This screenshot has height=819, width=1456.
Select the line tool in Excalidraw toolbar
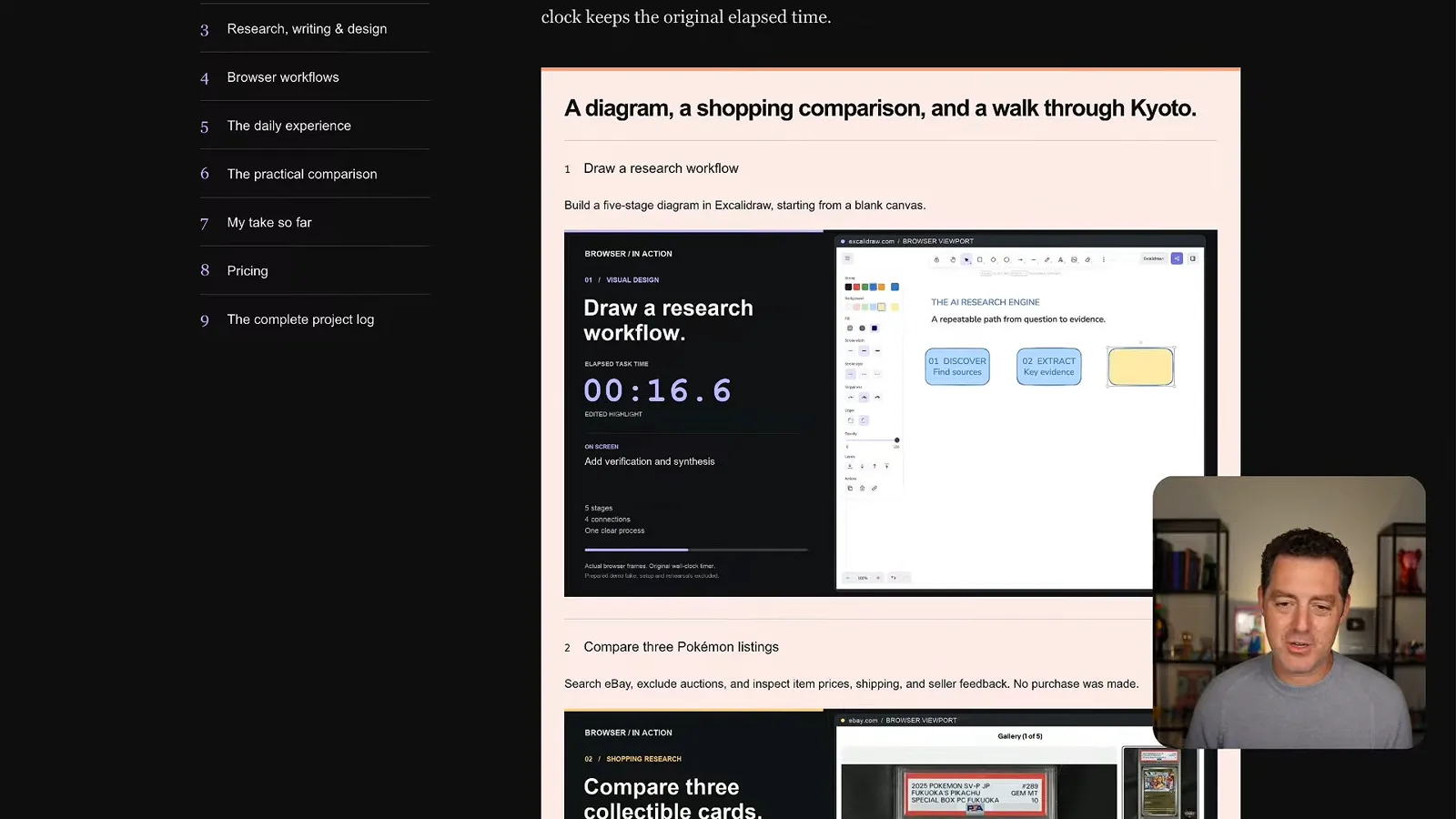tap(1034, 259)
